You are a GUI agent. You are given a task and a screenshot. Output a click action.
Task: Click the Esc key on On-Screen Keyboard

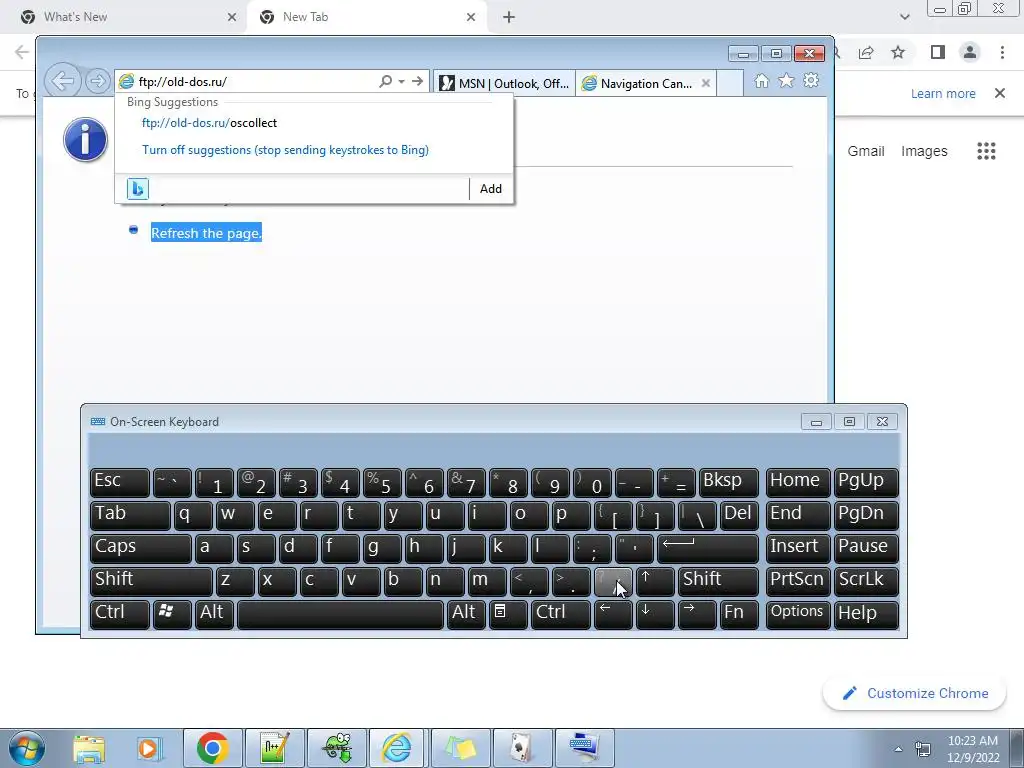pyautogui.click(x=120, y=483)
